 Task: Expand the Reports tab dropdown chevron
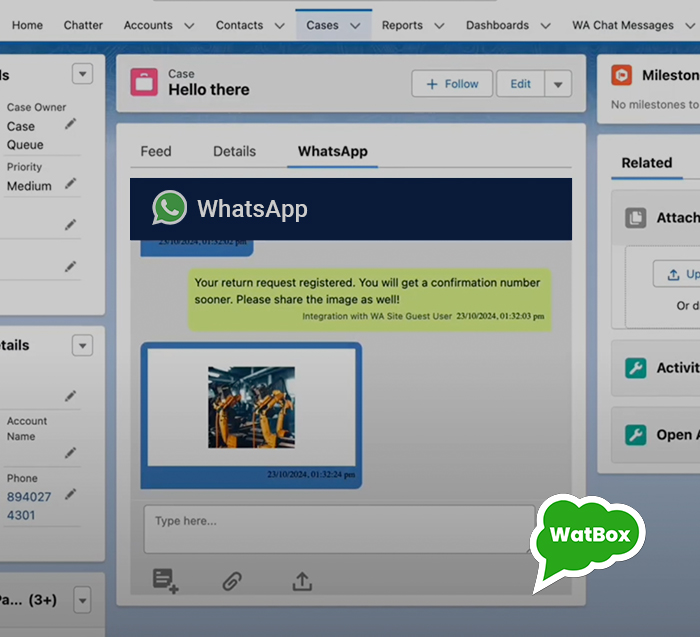click(439, 26)
